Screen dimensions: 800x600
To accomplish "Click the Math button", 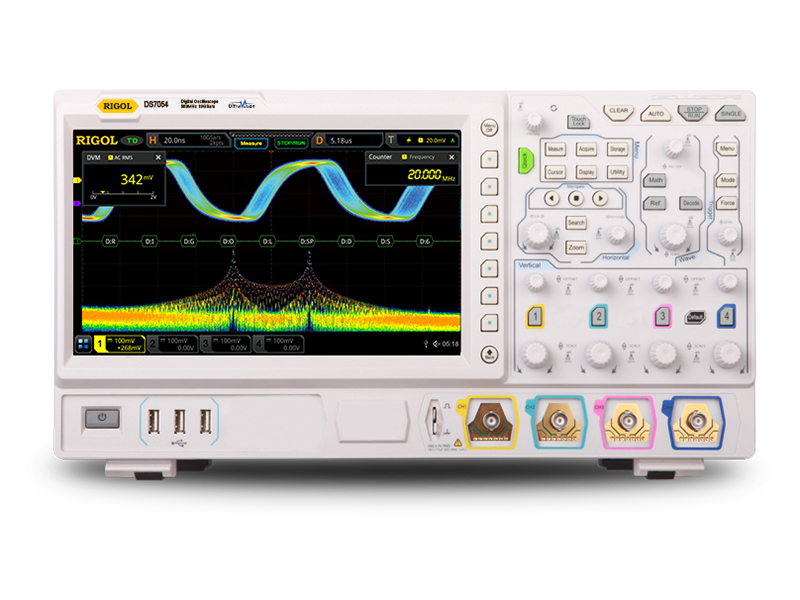I will (655, 180).
